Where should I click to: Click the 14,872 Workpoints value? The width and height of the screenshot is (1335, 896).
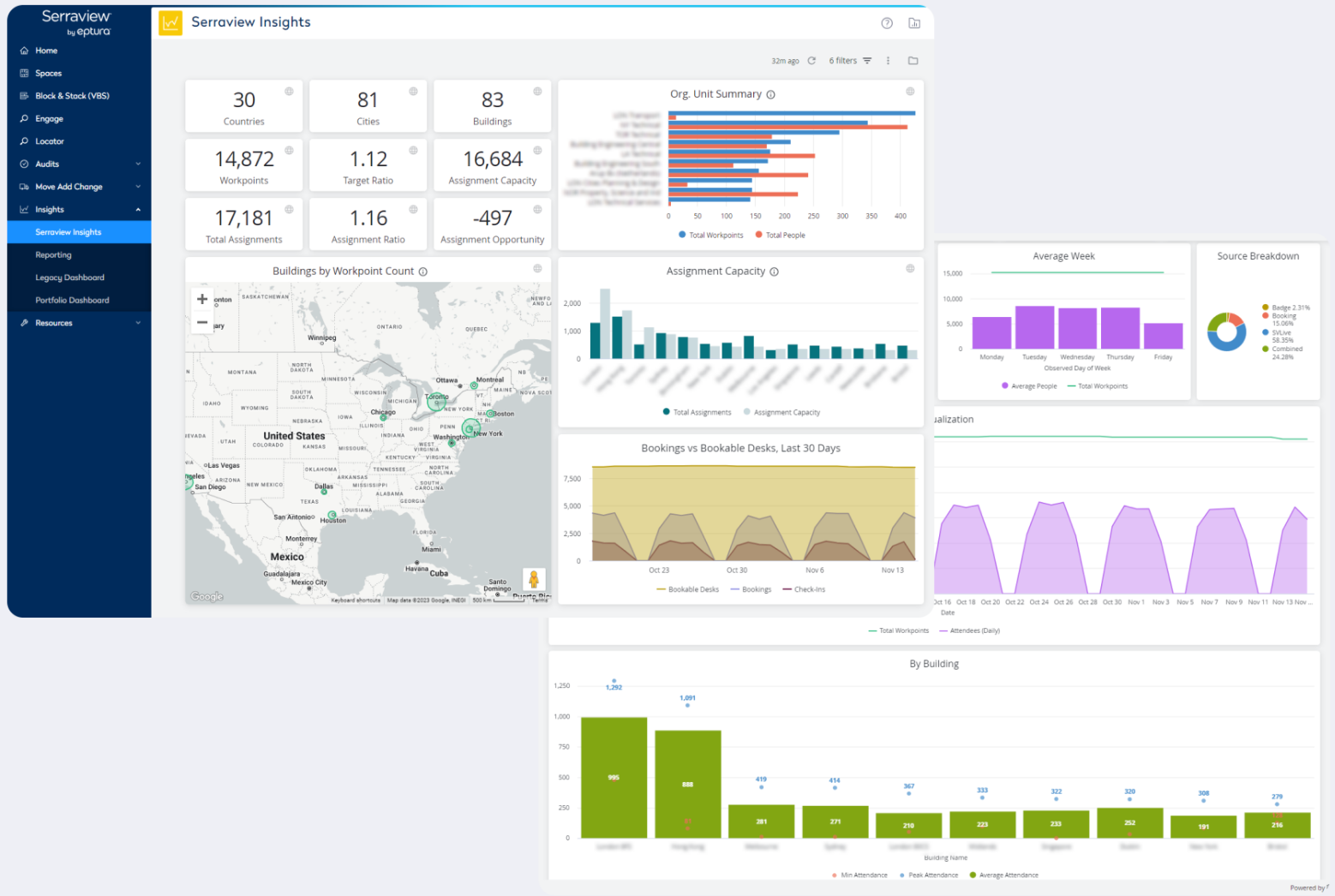(x=244, y=159)
